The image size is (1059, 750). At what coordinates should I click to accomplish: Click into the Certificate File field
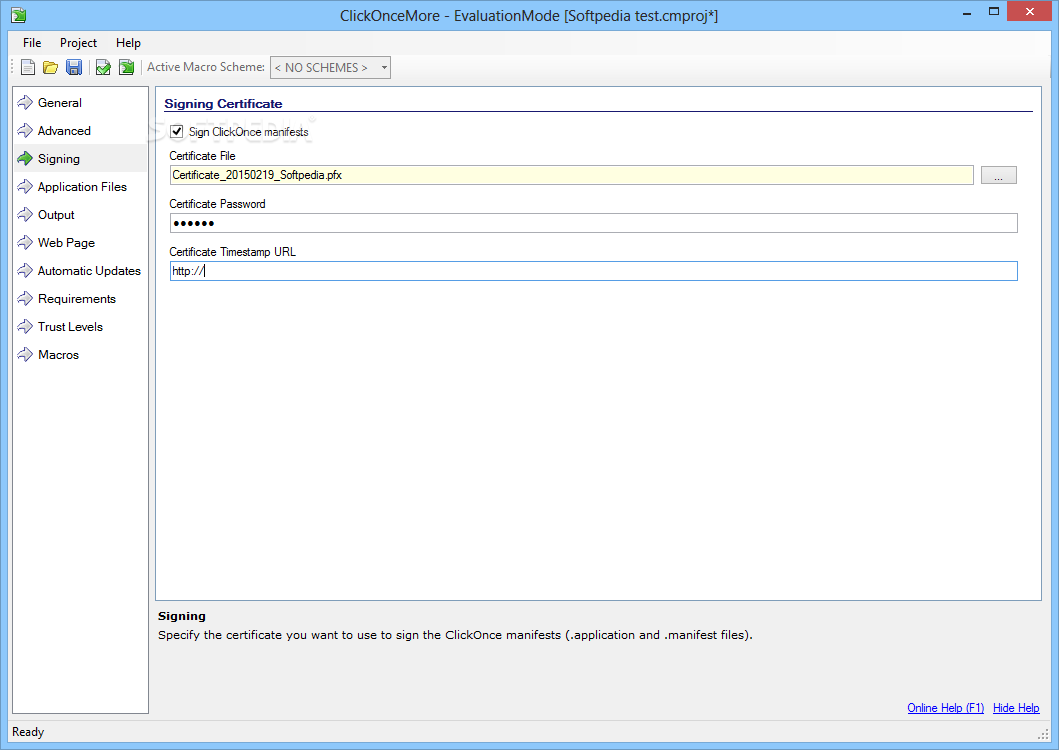point(571,175)
